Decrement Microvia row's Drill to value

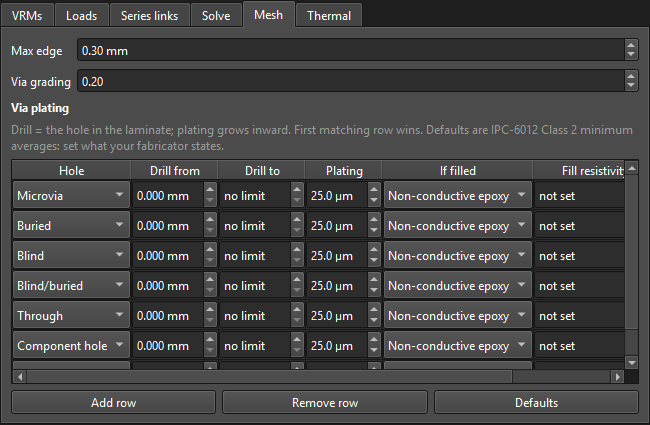point(297,201)
